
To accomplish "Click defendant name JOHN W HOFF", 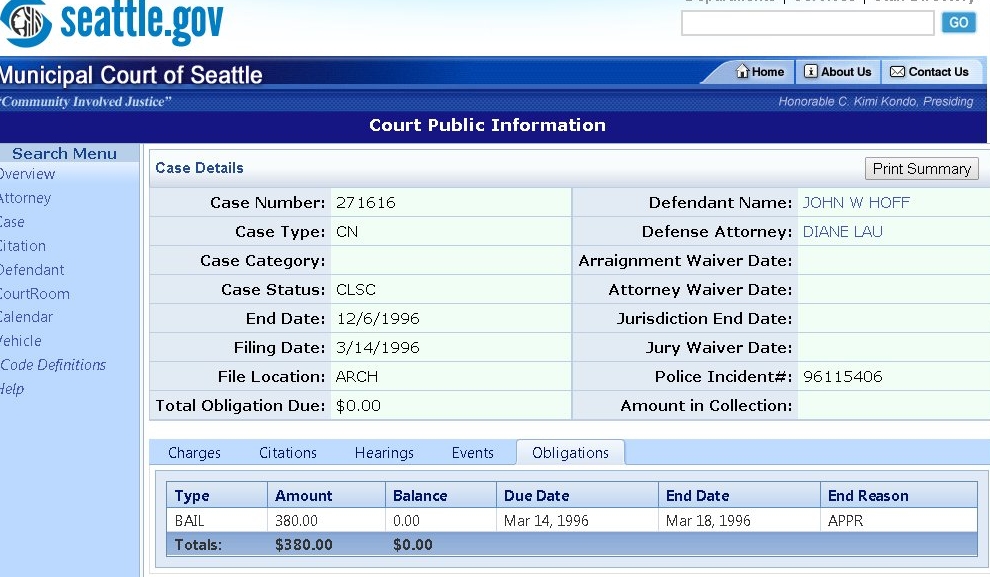I will tap(856, 203).
